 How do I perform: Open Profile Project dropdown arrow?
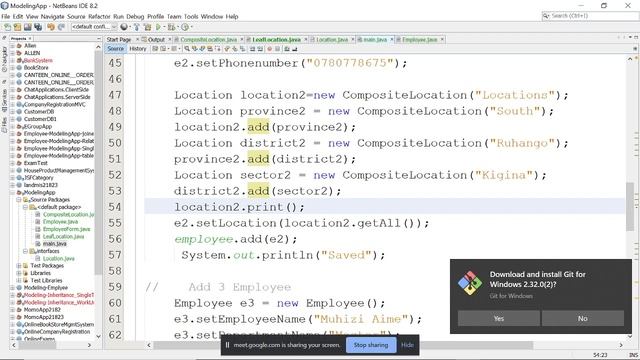click(191, 27)
